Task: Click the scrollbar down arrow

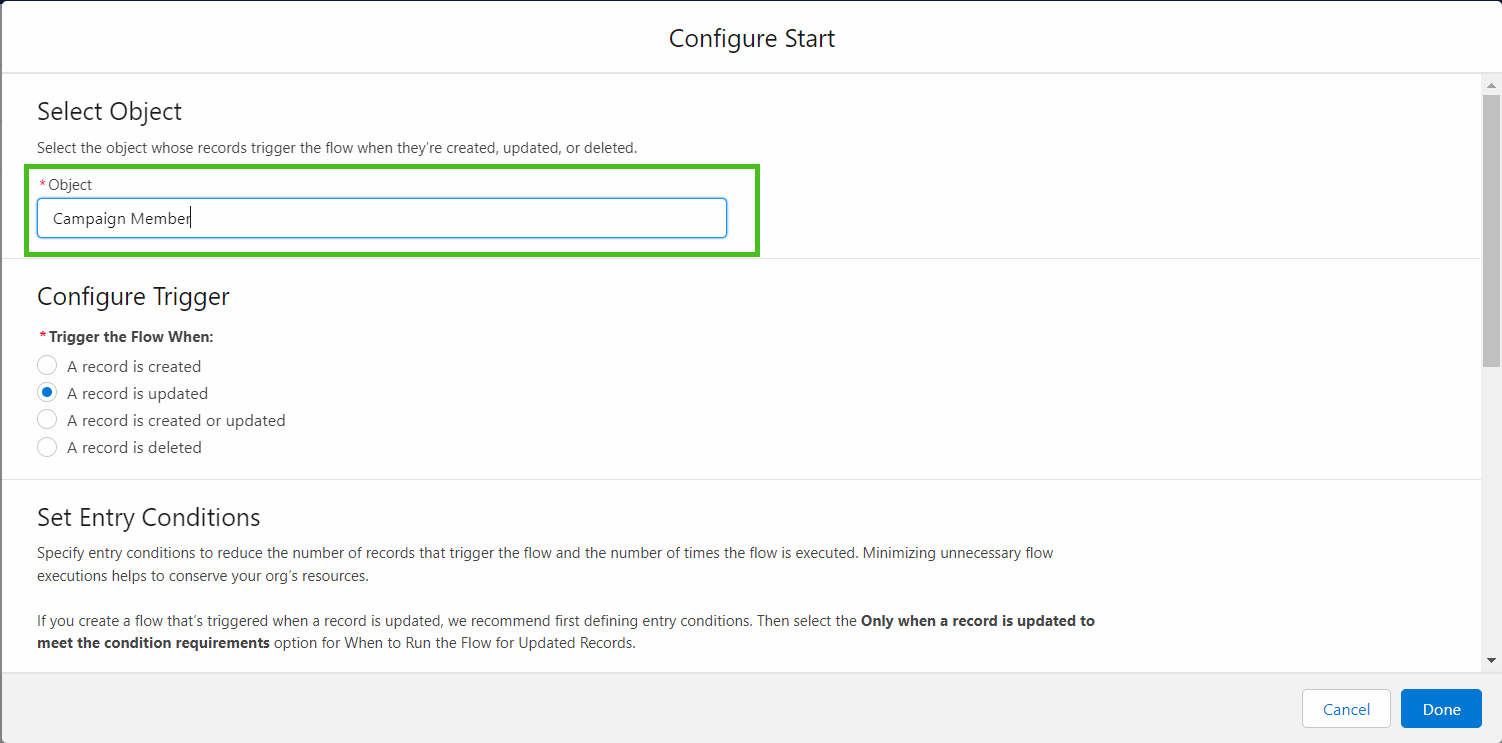Action: point(1491,659)
